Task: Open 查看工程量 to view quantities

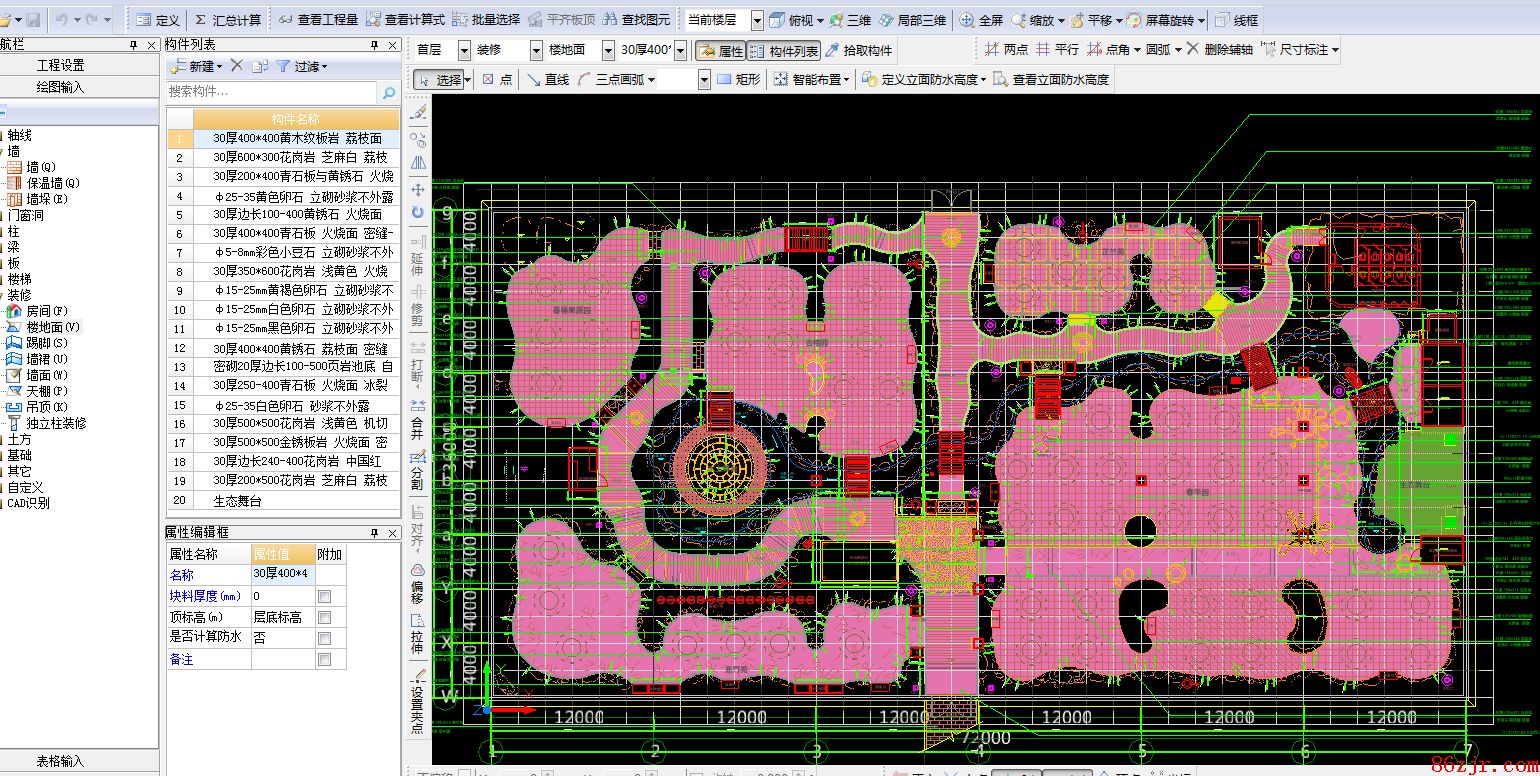Action: pyautogui.click(x=318, y=20)
